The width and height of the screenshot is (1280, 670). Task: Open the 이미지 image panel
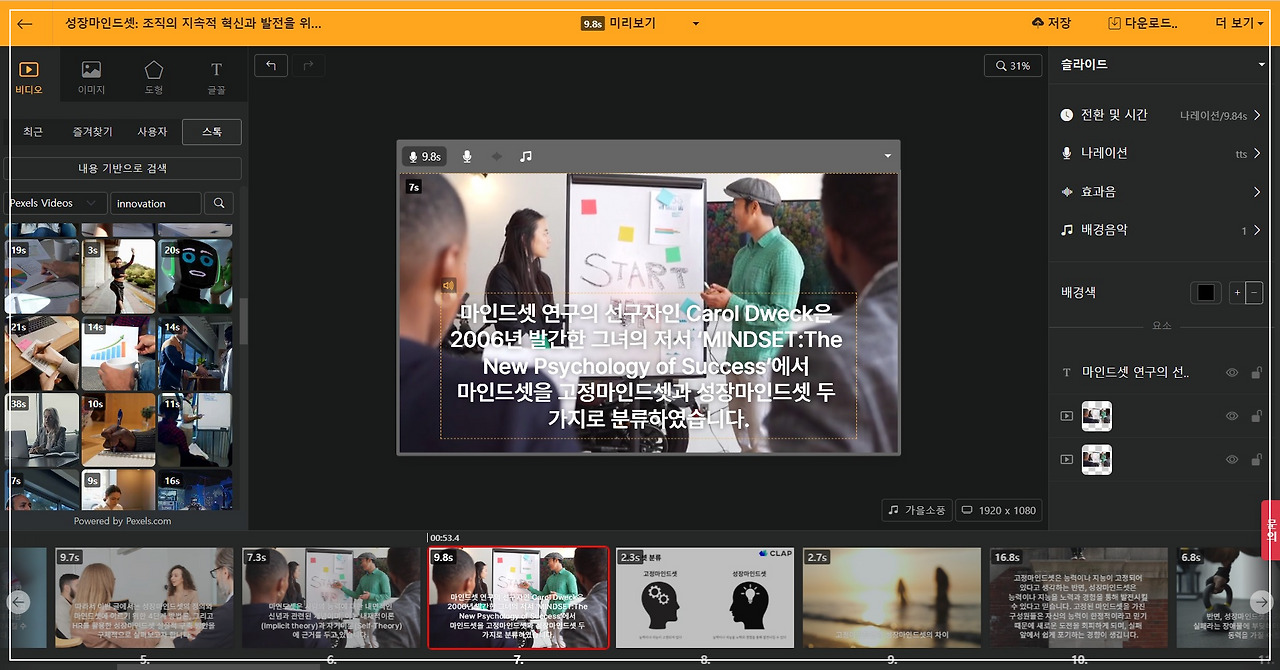91,78
